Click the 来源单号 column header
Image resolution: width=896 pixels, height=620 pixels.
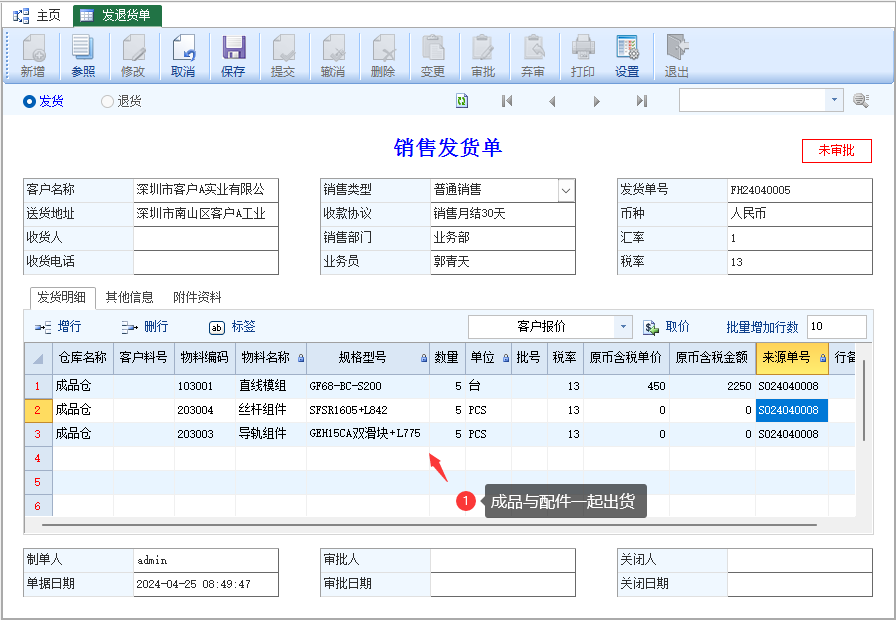point(792,358)
